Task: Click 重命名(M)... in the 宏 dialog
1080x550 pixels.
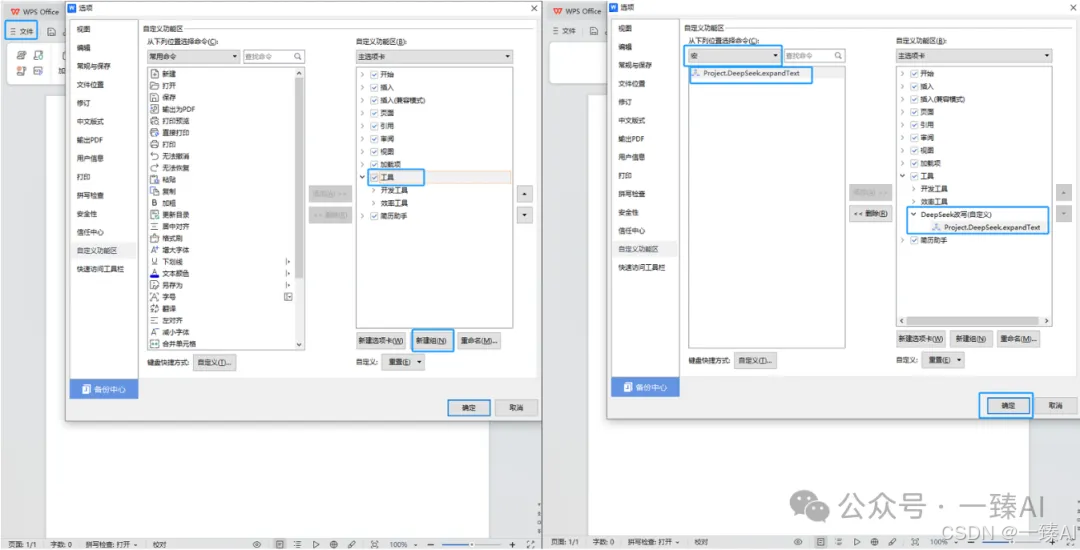Action: coord(1019,339)
